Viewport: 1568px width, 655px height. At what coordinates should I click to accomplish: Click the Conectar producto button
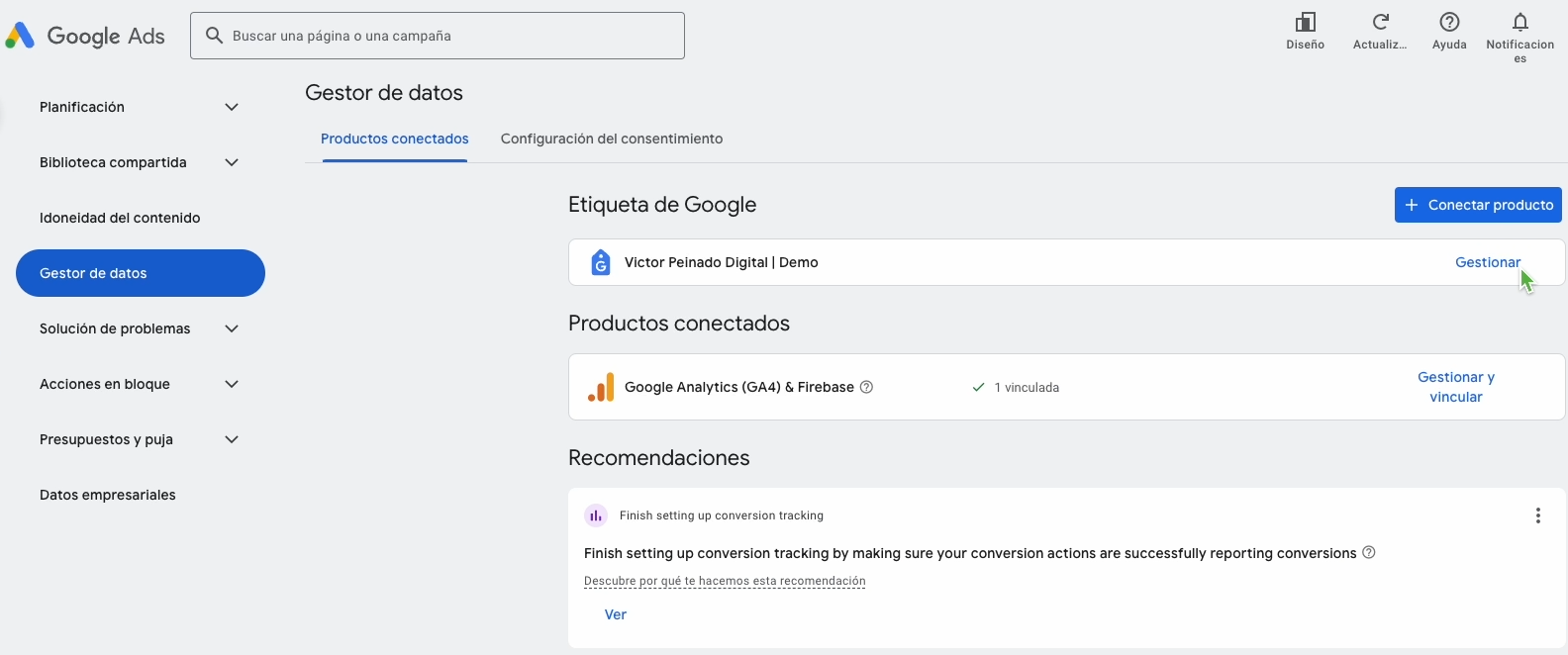1478,205
